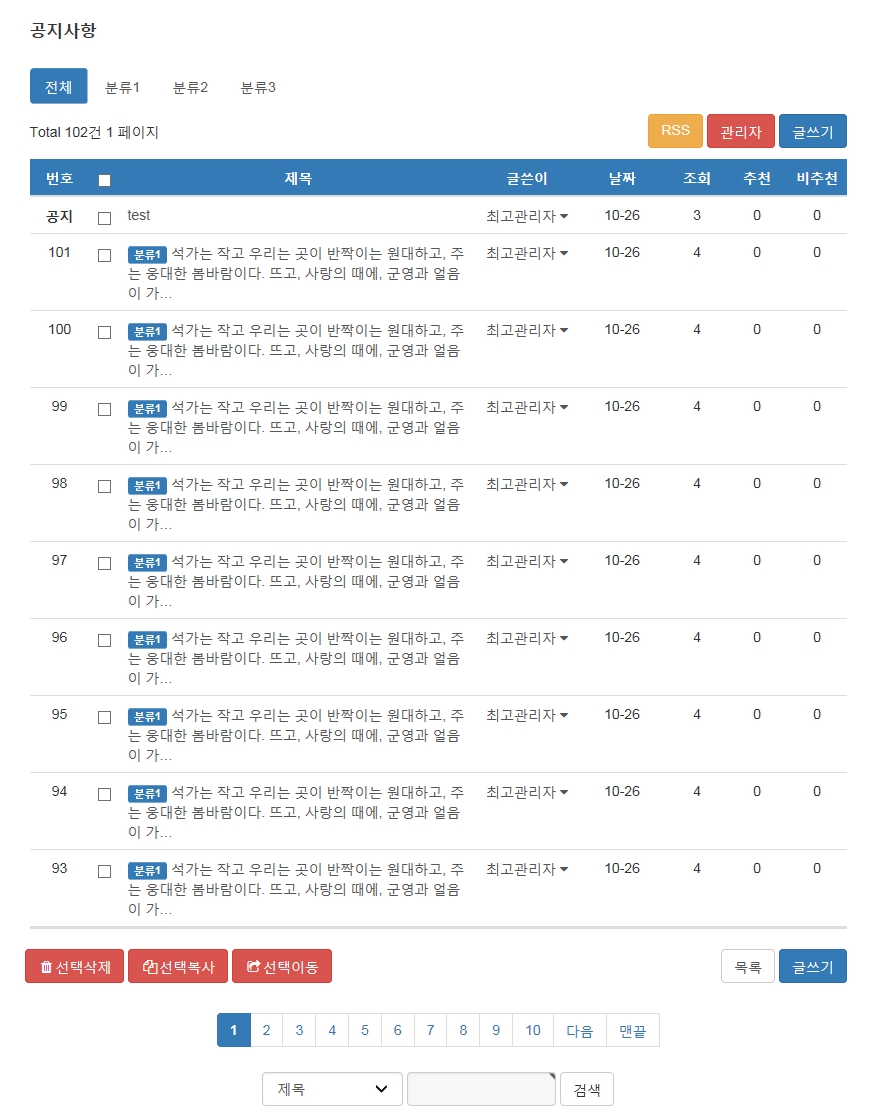Image resolution: width=877 pixels, height=1106 pixels.
Task: Open the 제목 search field dropdown
Action: 332,1089
